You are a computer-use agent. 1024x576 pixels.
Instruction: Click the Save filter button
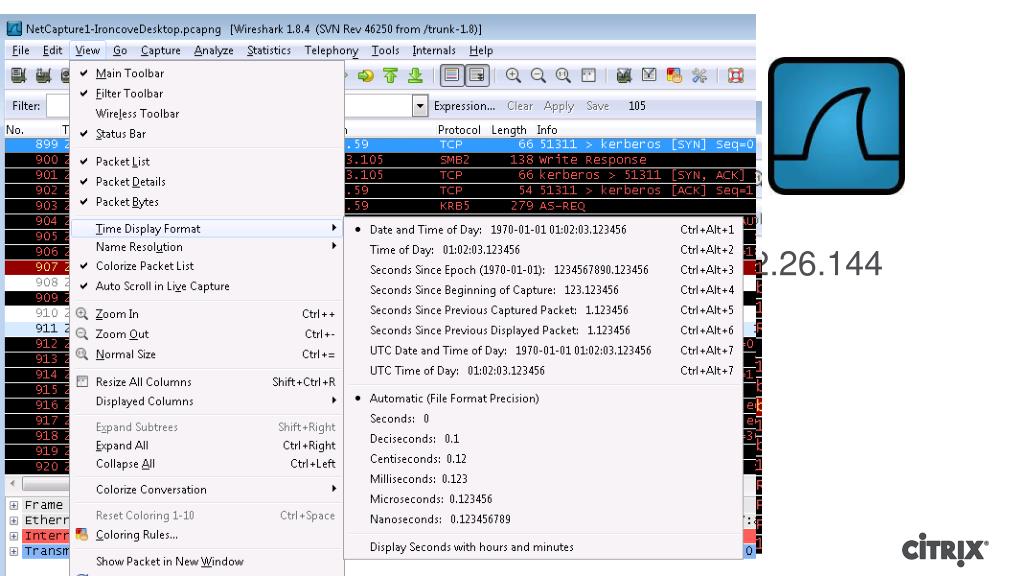click(x=598, y=106)
